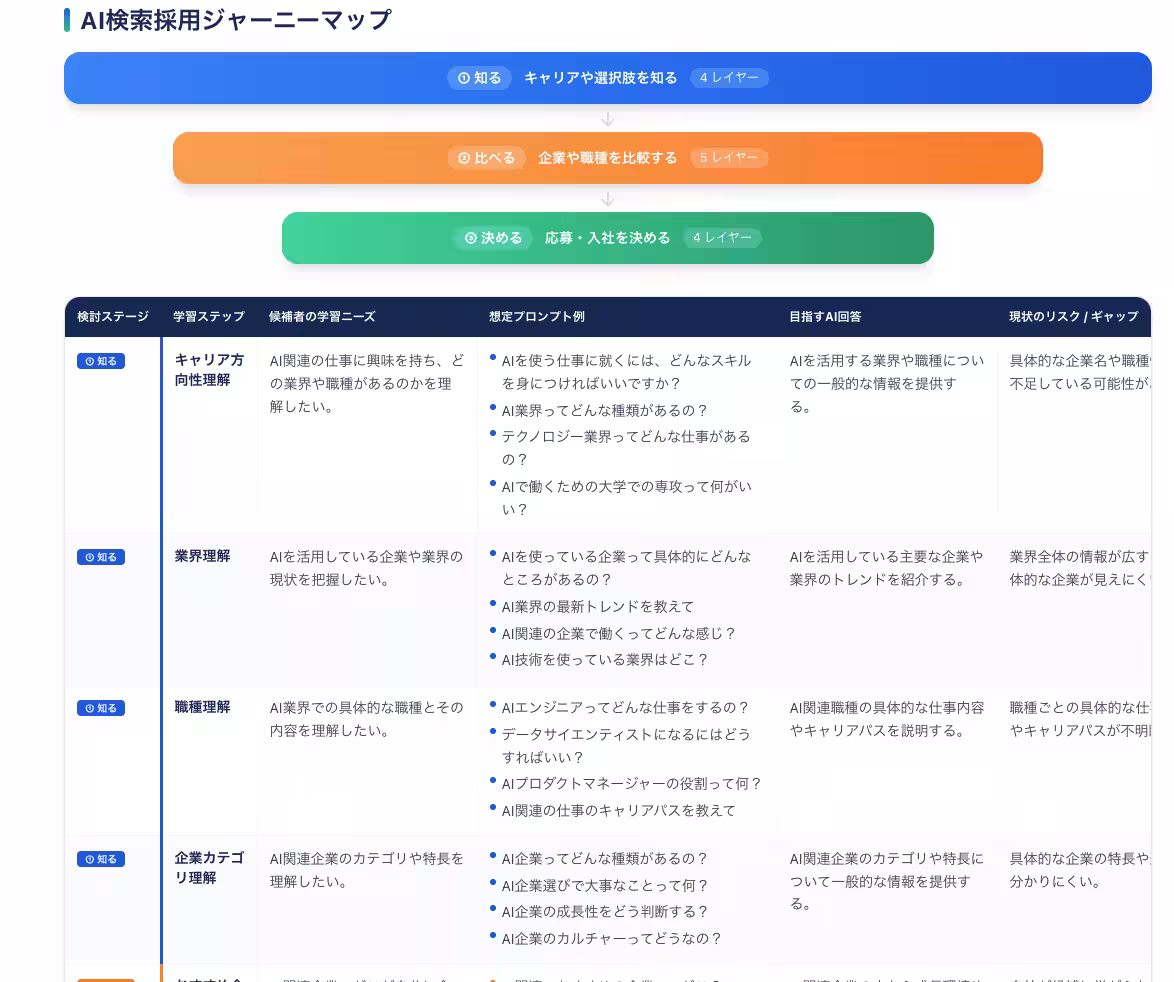The width and height of the screenshot is (1174, 982).
Task: Click prompt テクノロジー業界ってどんな仕事があるの？
Action: click(x=626, y=448)
